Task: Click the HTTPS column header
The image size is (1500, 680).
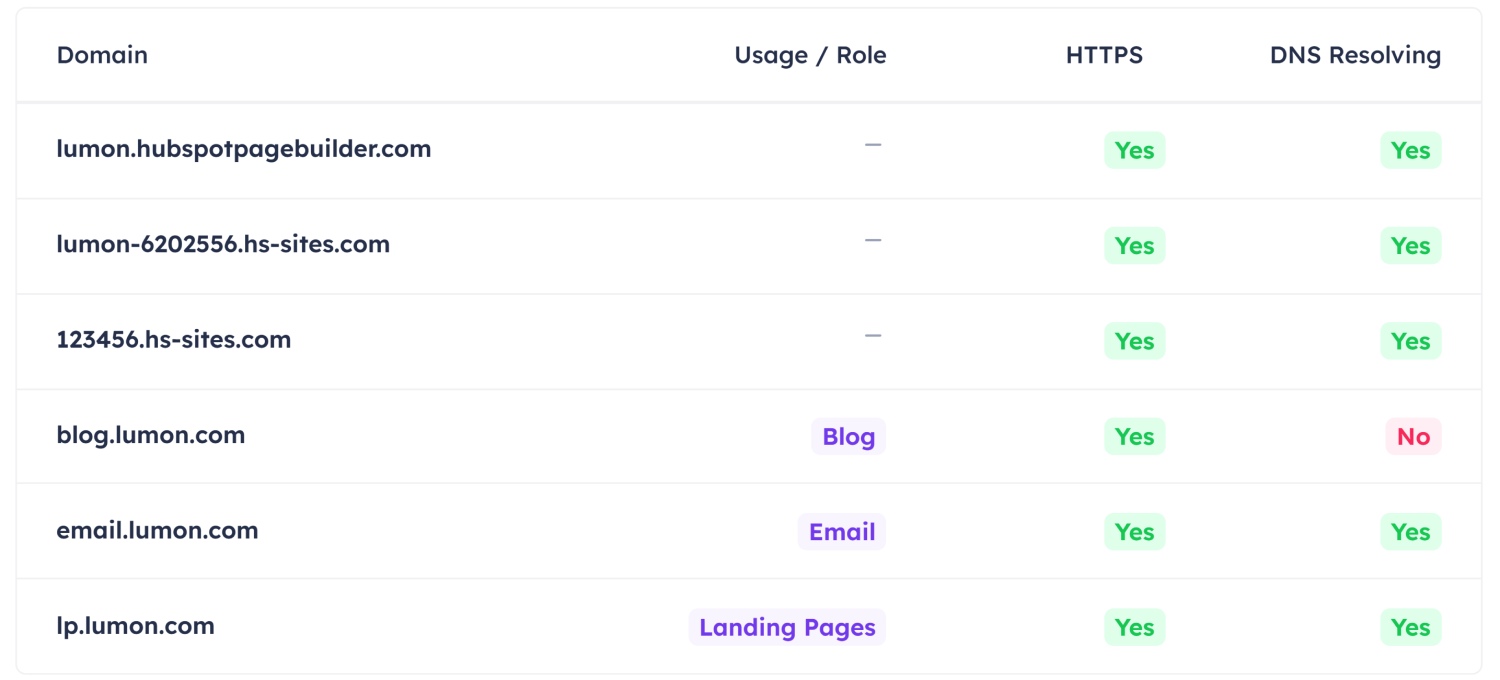Action: tap(1104, 55)
